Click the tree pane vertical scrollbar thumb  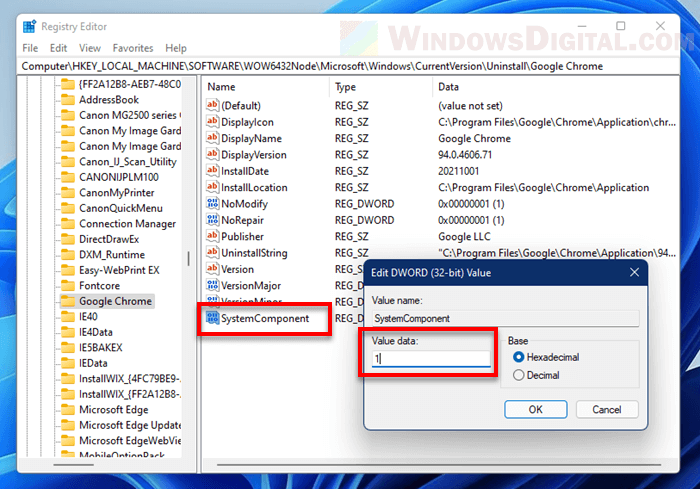[x=188, y=259]
